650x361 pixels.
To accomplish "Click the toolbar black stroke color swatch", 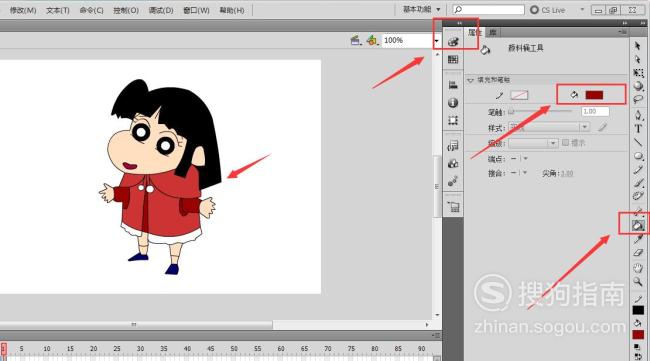I will point(638,310).
